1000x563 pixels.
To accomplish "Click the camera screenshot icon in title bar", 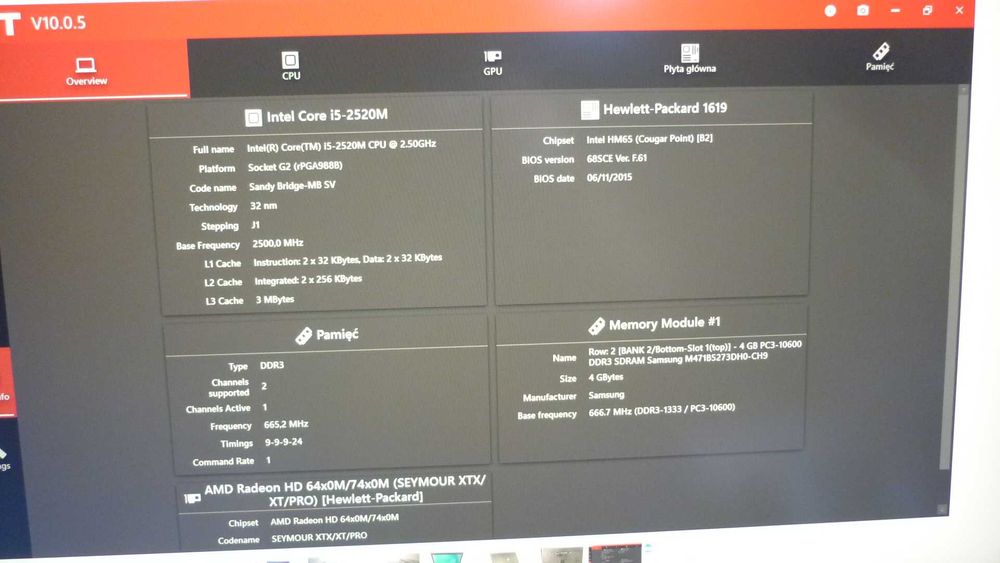I will (863, 10).
